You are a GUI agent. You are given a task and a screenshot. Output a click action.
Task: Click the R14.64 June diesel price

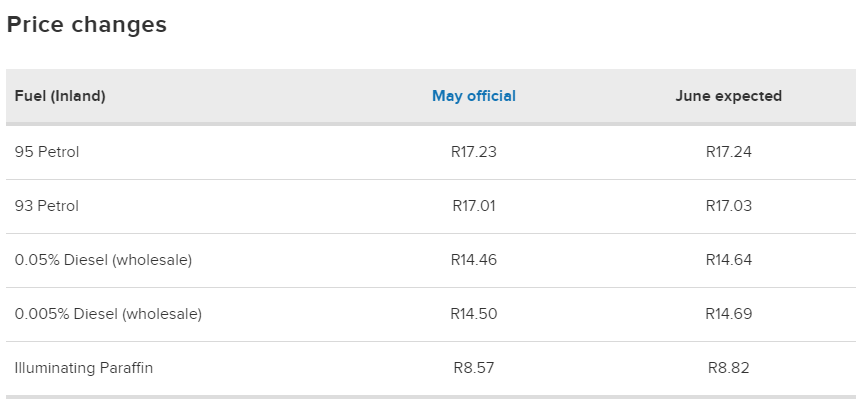point(728,260)
